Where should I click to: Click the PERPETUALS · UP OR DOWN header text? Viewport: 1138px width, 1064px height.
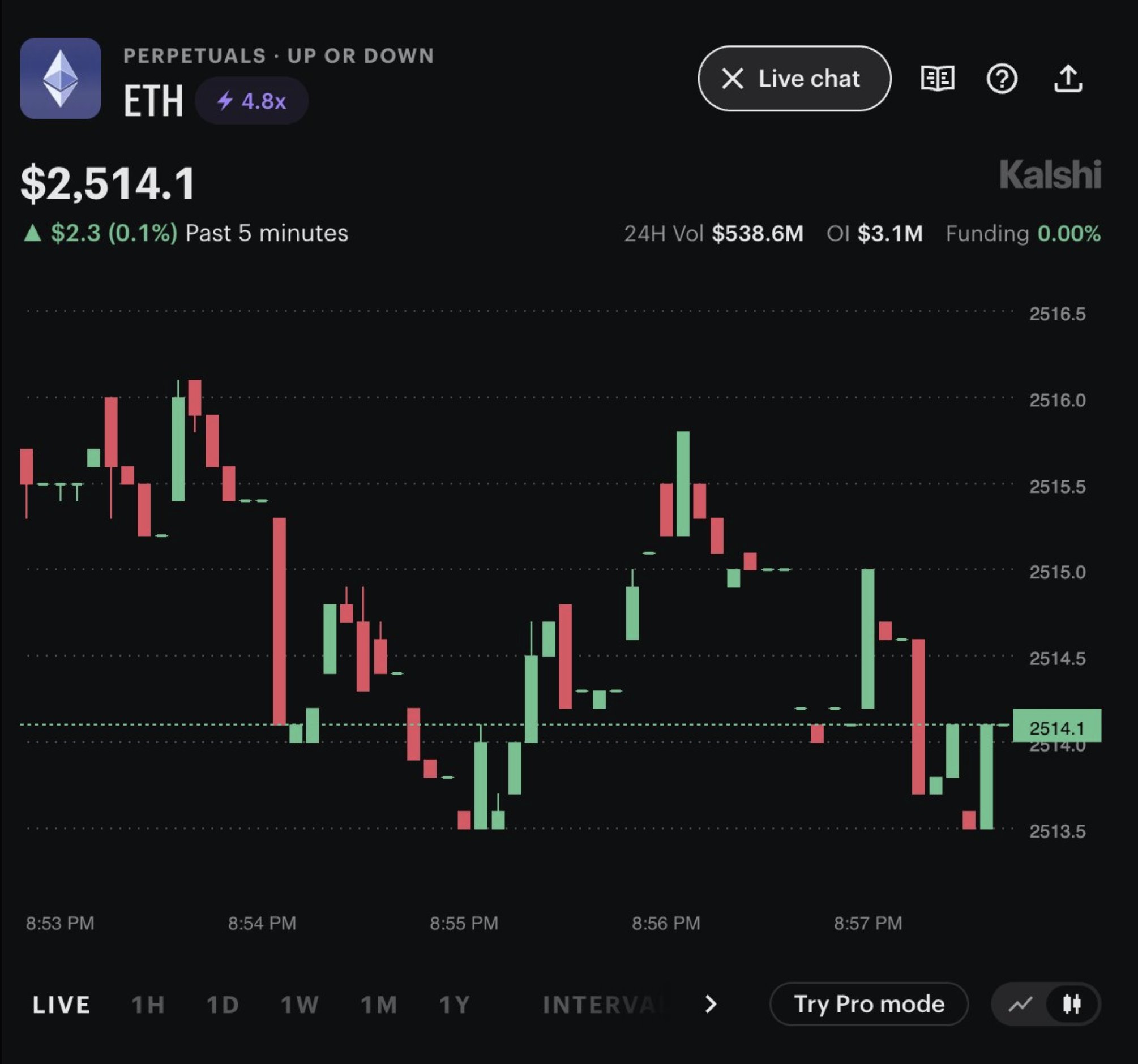(x=279, y=56)
